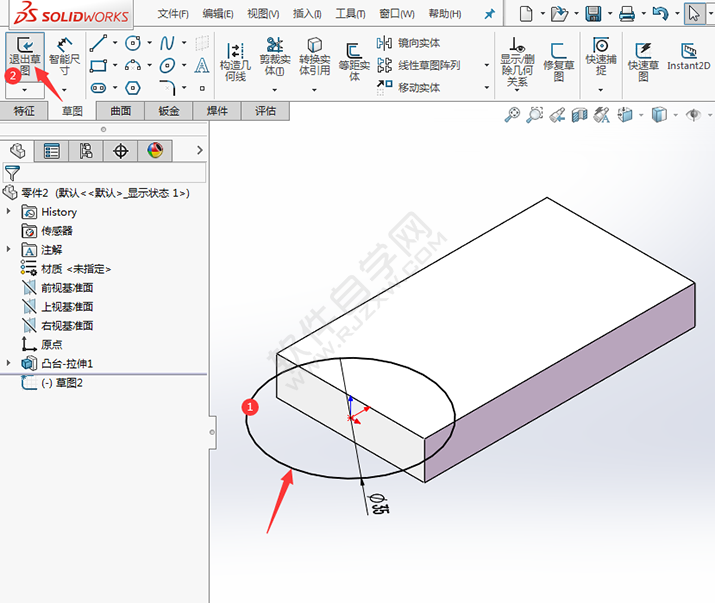715x603 pixels.
Task: Select the Spline sketch tool
Action: [x=167, y=43]
